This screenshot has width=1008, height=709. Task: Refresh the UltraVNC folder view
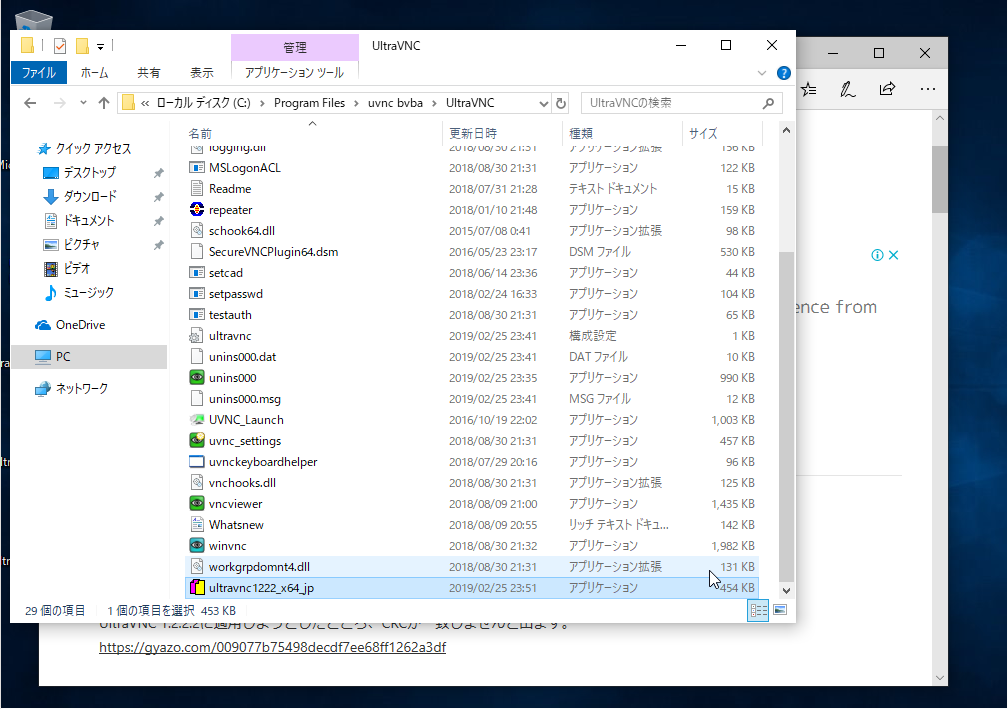pos(561,103)
